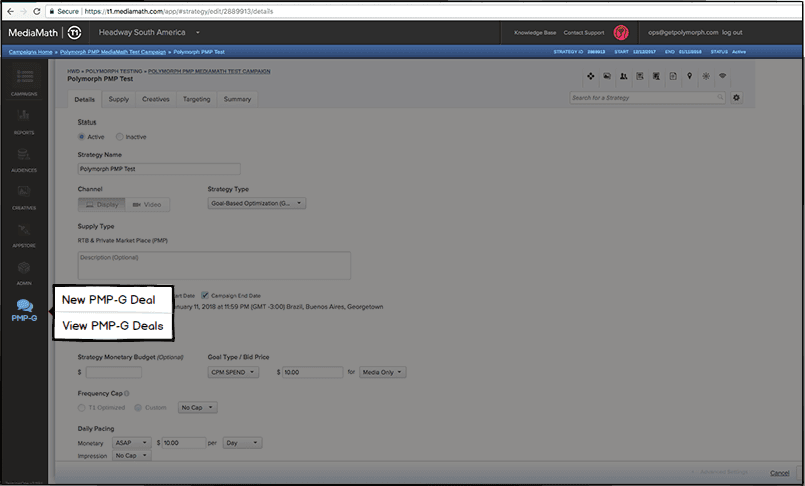Switch channel to Display
The image size is (805, 486).
point(102,204)
